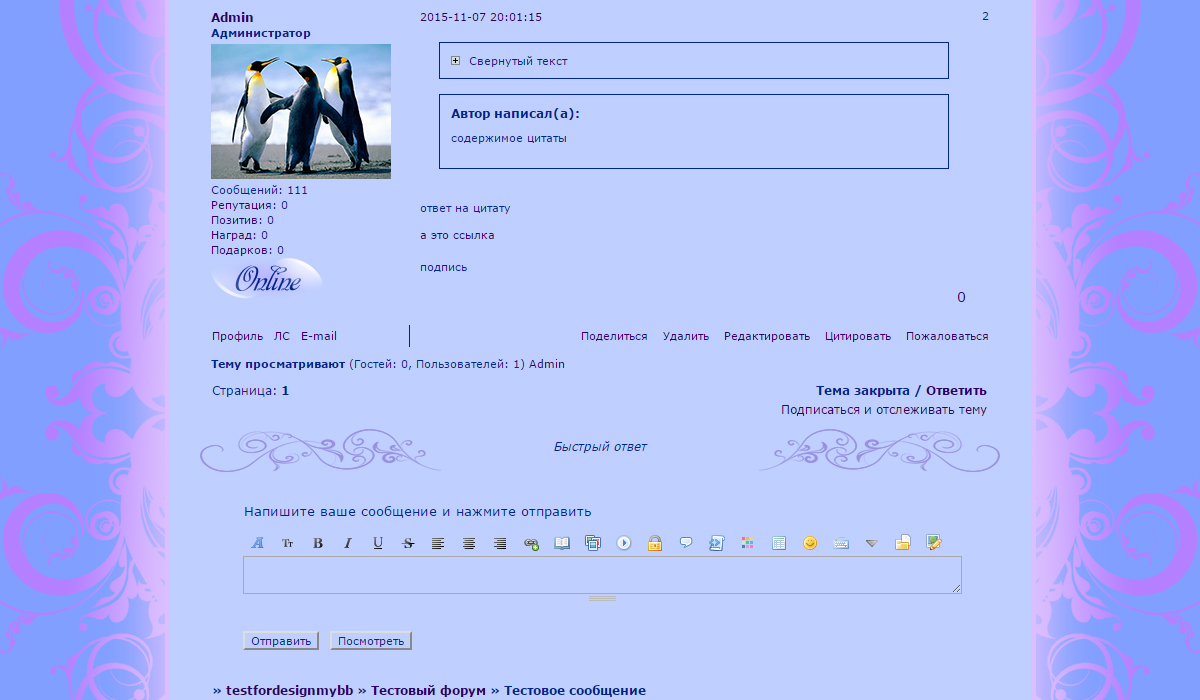This screenshot has height=700, width=1200.
Task: Apply strikethrough text formatting
Action: (408, 543)
